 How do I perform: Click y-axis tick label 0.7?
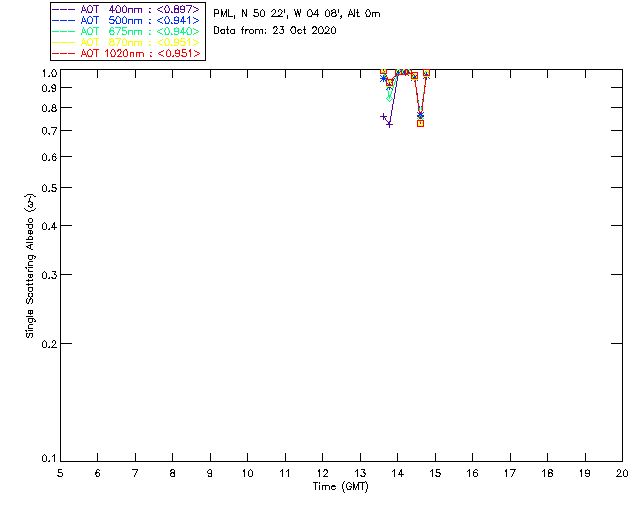click(49, 131)
